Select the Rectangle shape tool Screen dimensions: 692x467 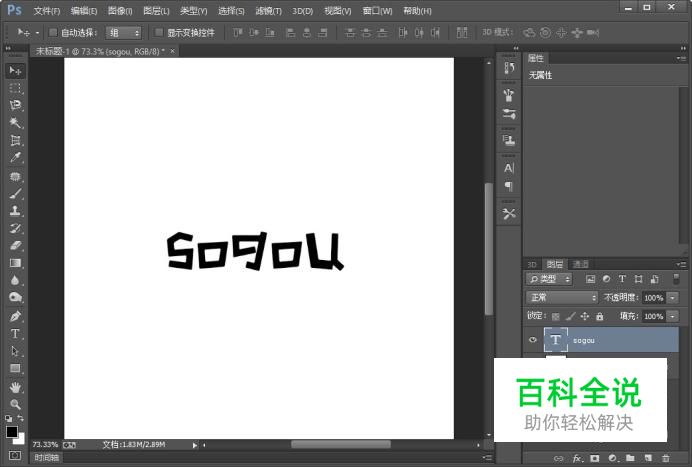pos(15,368)
